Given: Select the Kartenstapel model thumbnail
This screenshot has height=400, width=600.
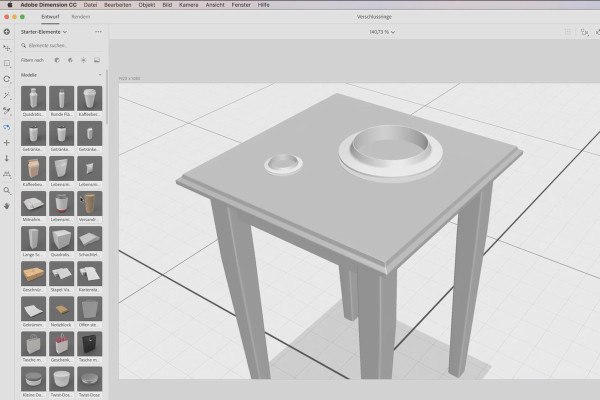Looking at the screenshot, I should tap(90, 274).
